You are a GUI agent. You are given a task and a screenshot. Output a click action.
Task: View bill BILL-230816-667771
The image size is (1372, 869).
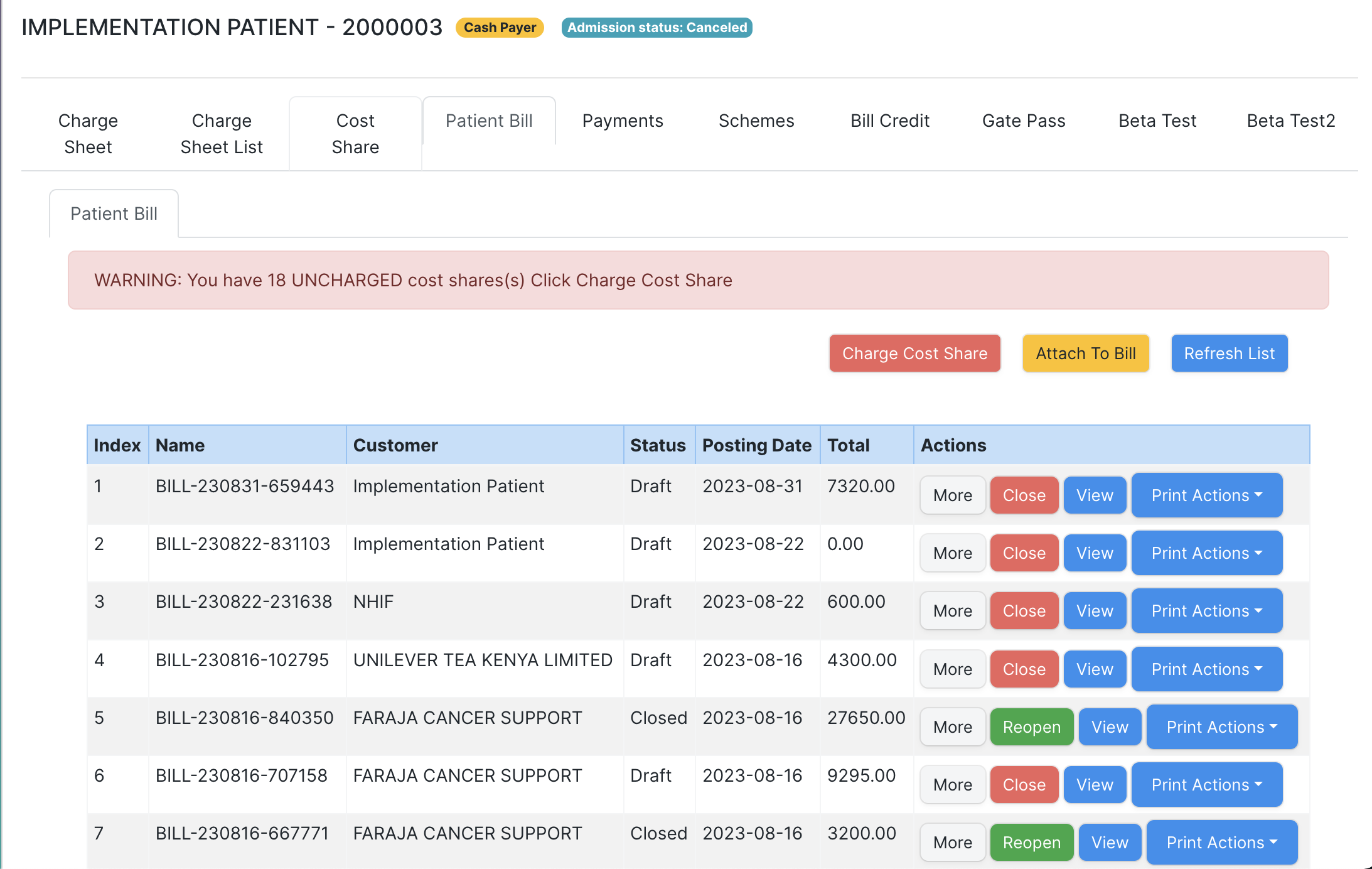[1110, 843]
